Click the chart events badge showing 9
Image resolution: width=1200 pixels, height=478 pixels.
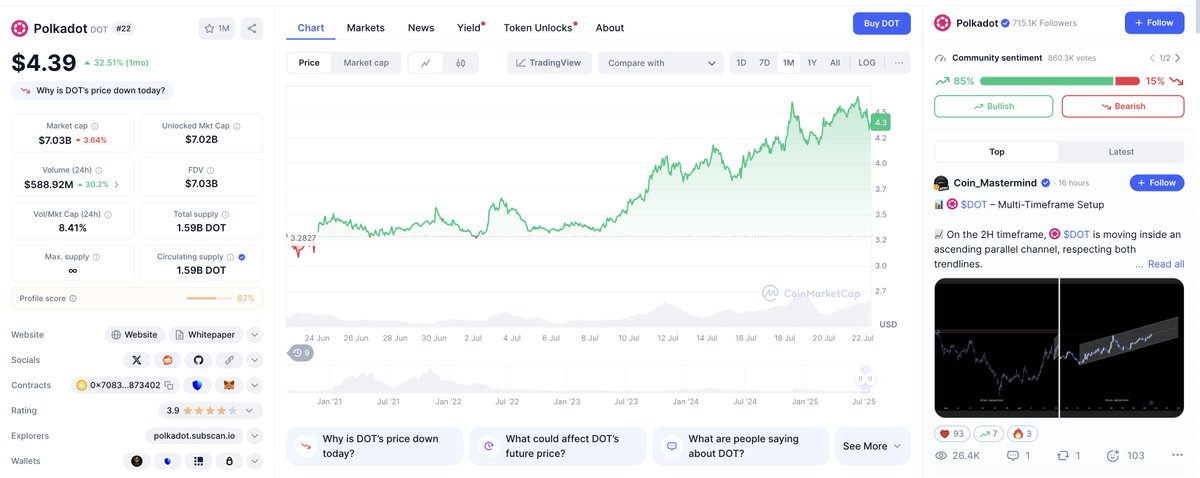point(301,352)
